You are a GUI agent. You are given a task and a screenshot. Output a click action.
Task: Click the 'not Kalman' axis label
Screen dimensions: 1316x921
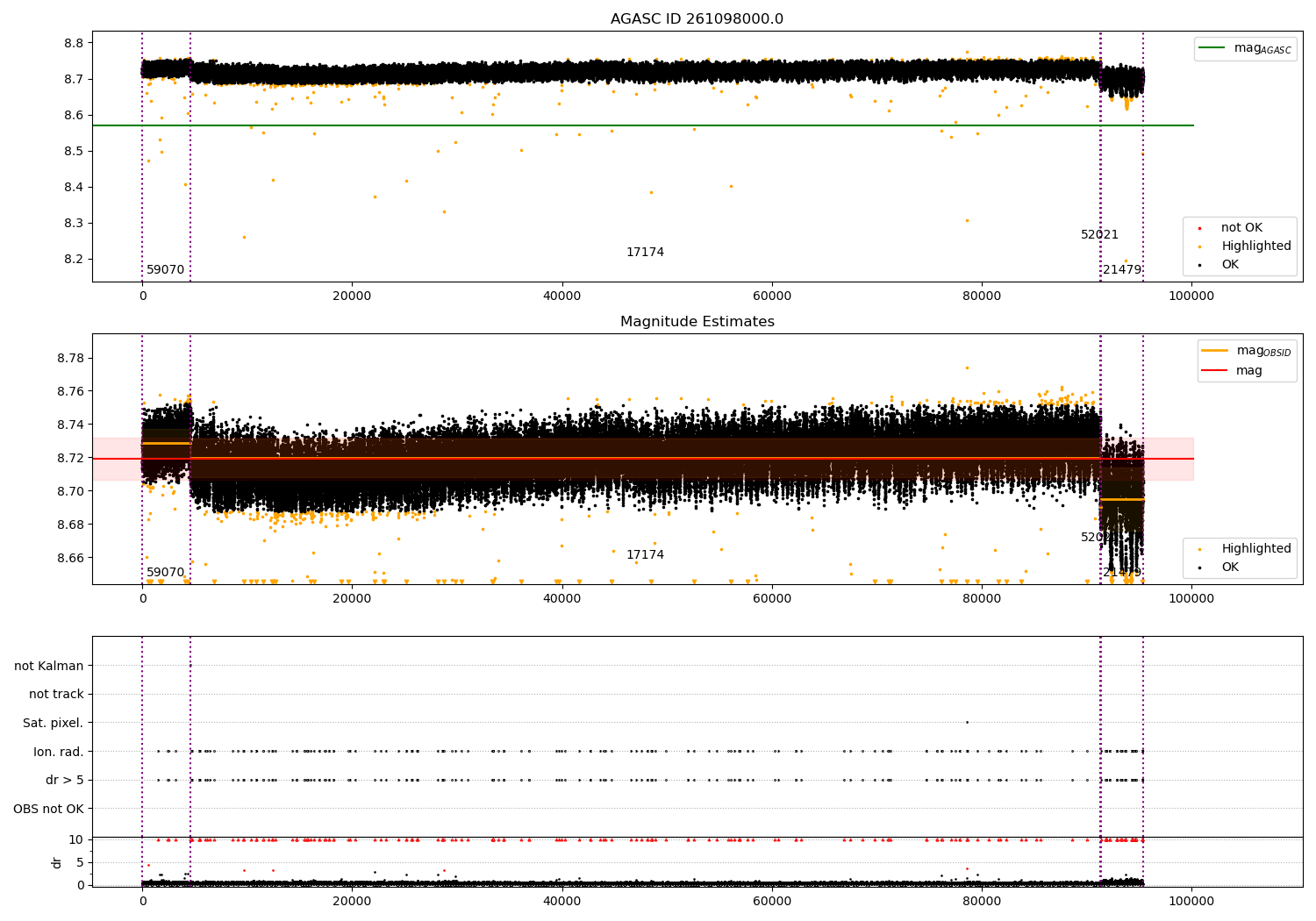(49, 666)
